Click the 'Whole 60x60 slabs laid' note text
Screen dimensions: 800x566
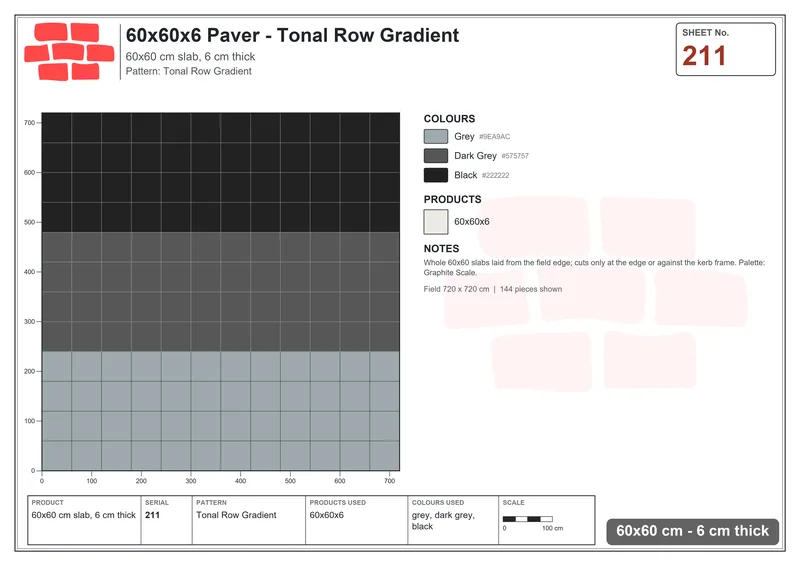594,267
